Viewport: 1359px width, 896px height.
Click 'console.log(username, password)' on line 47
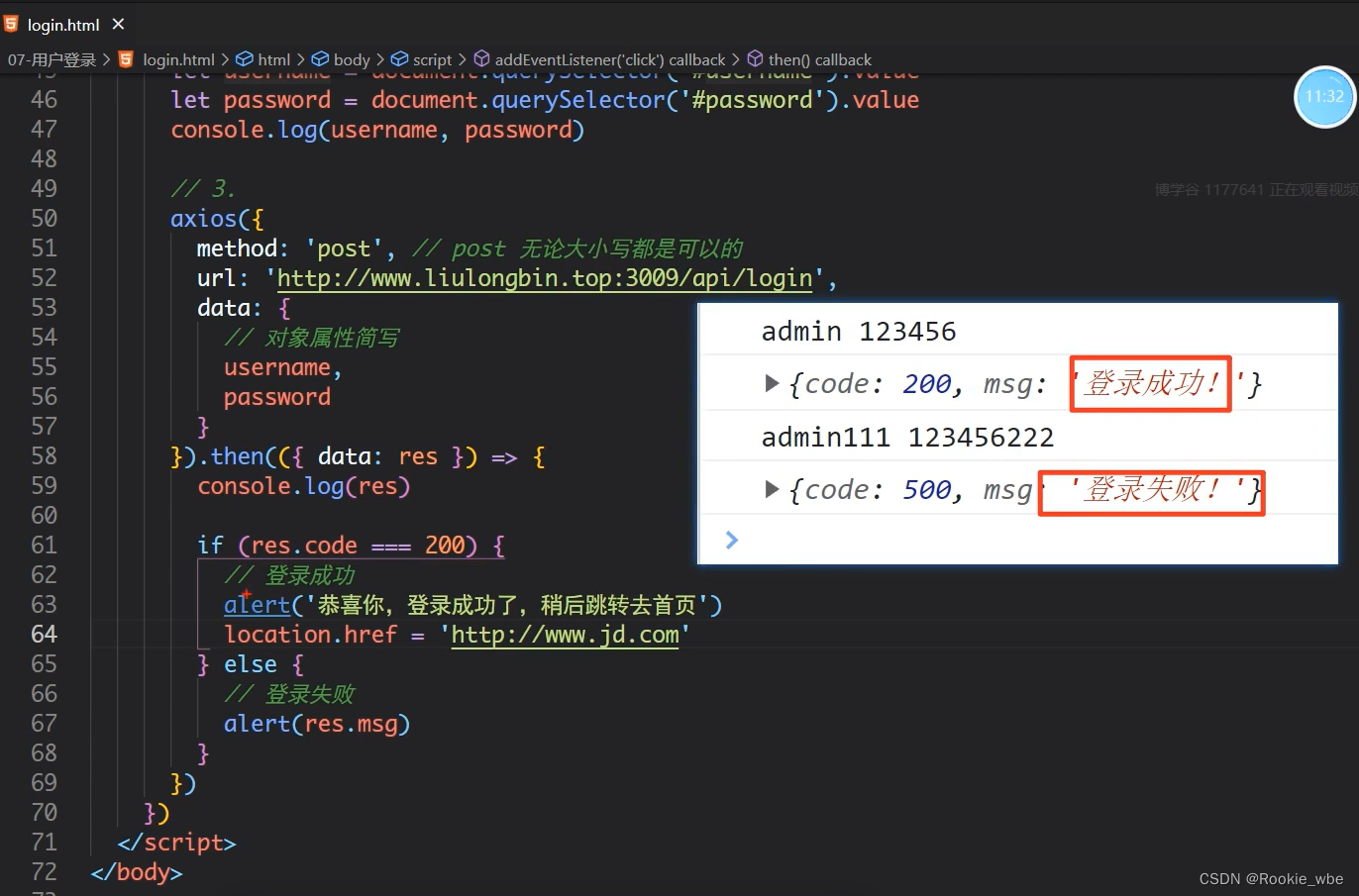pyautogui.click(x=377, y=130)
